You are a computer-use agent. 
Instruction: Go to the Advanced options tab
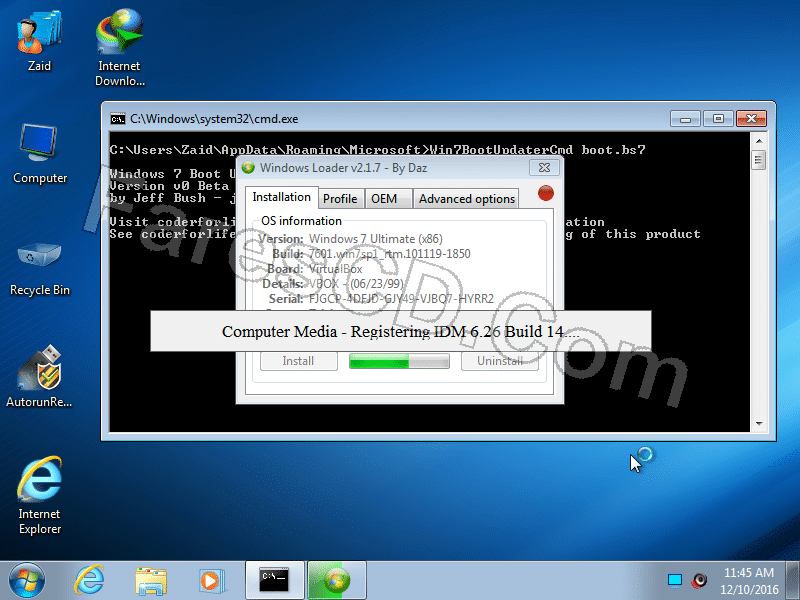click(466, 198)
